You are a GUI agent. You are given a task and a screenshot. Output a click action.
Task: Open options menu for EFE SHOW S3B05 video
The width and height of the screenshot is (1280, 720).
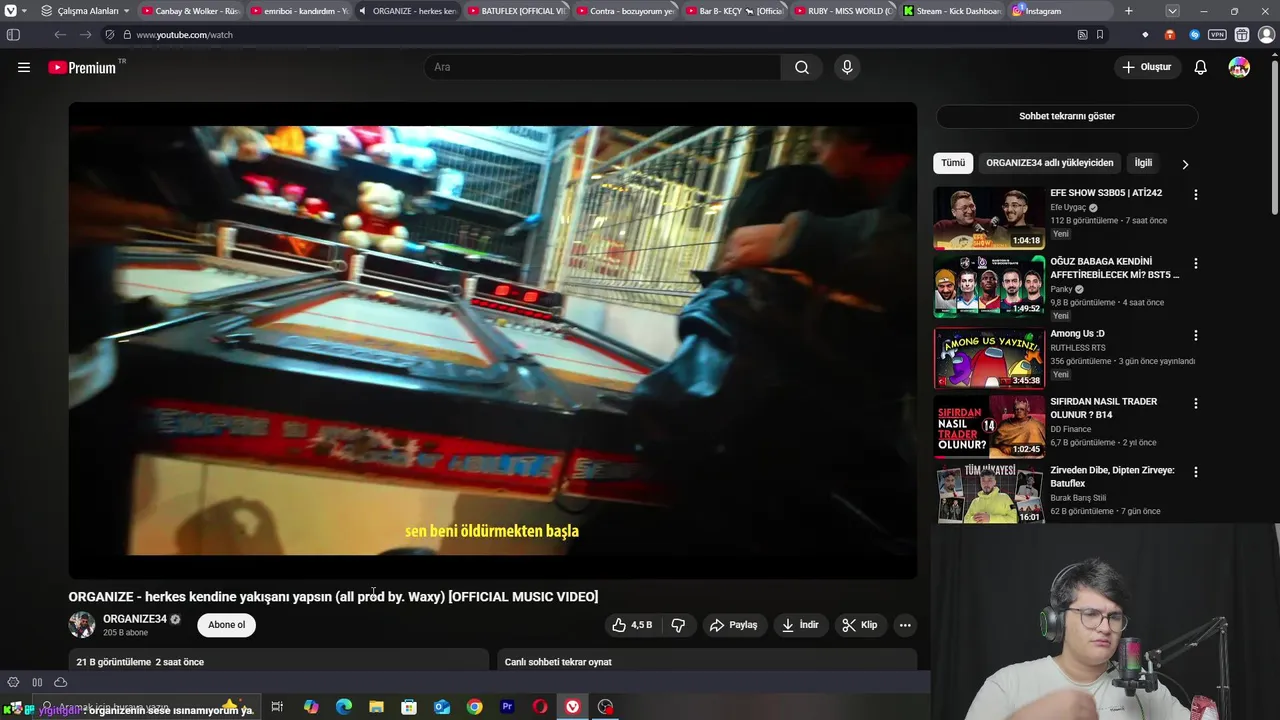pyautogui.click(x=1195, y=195)
